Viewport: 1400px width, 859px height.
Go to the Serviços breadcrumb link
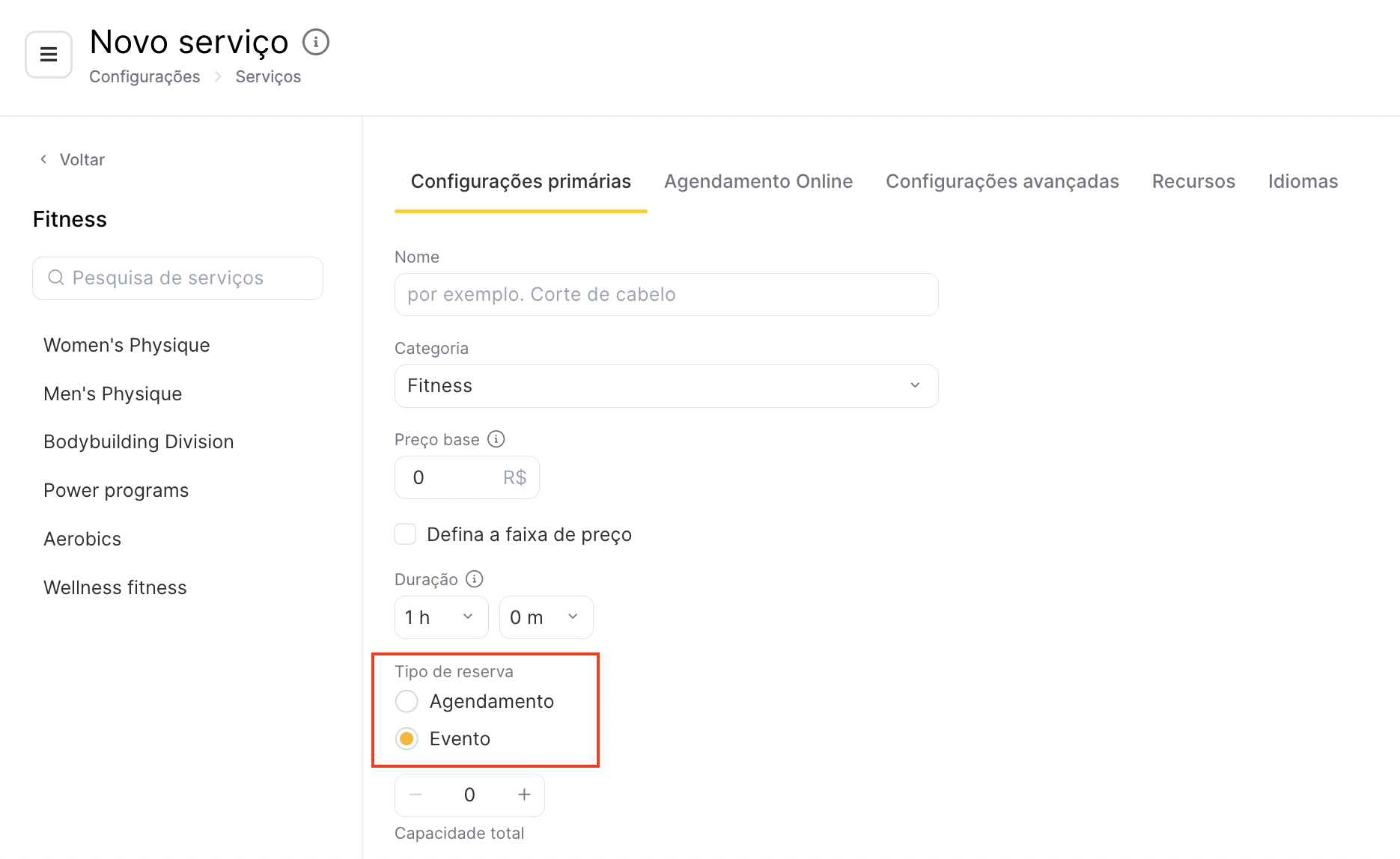[268, 77]
